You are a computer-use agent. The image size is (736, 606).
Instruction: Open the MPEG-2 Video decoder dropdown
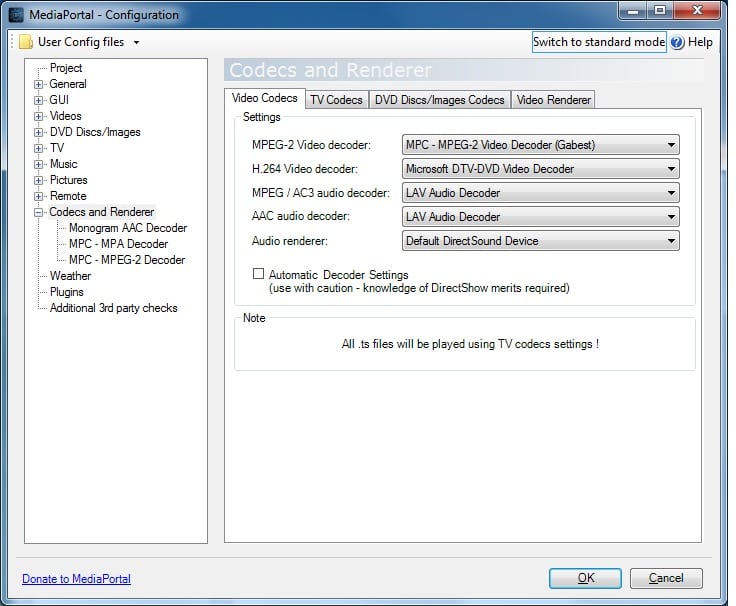tap(540, 145)
